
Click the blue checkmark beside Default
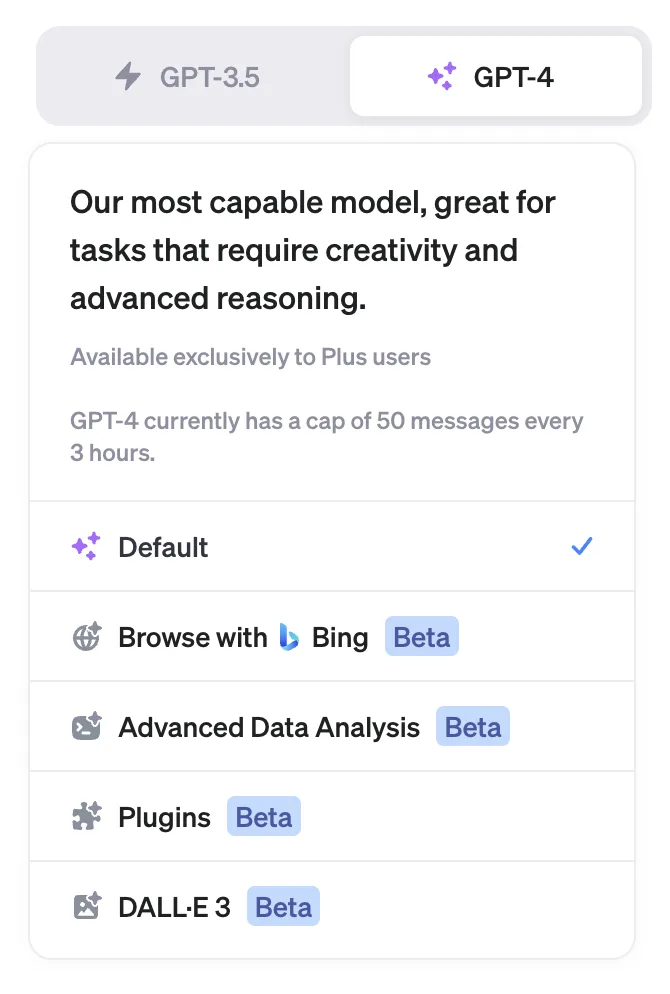point(581,546)
